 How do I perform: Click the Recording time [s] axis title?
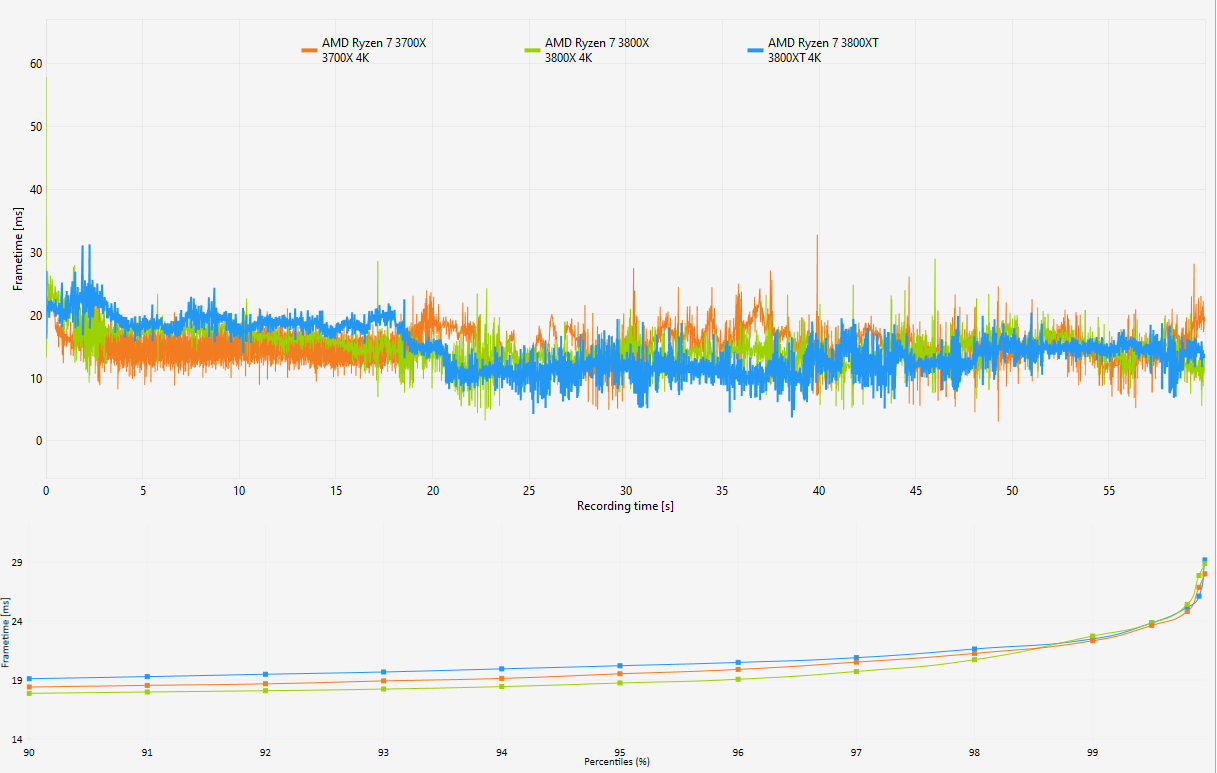coord(625,506)
